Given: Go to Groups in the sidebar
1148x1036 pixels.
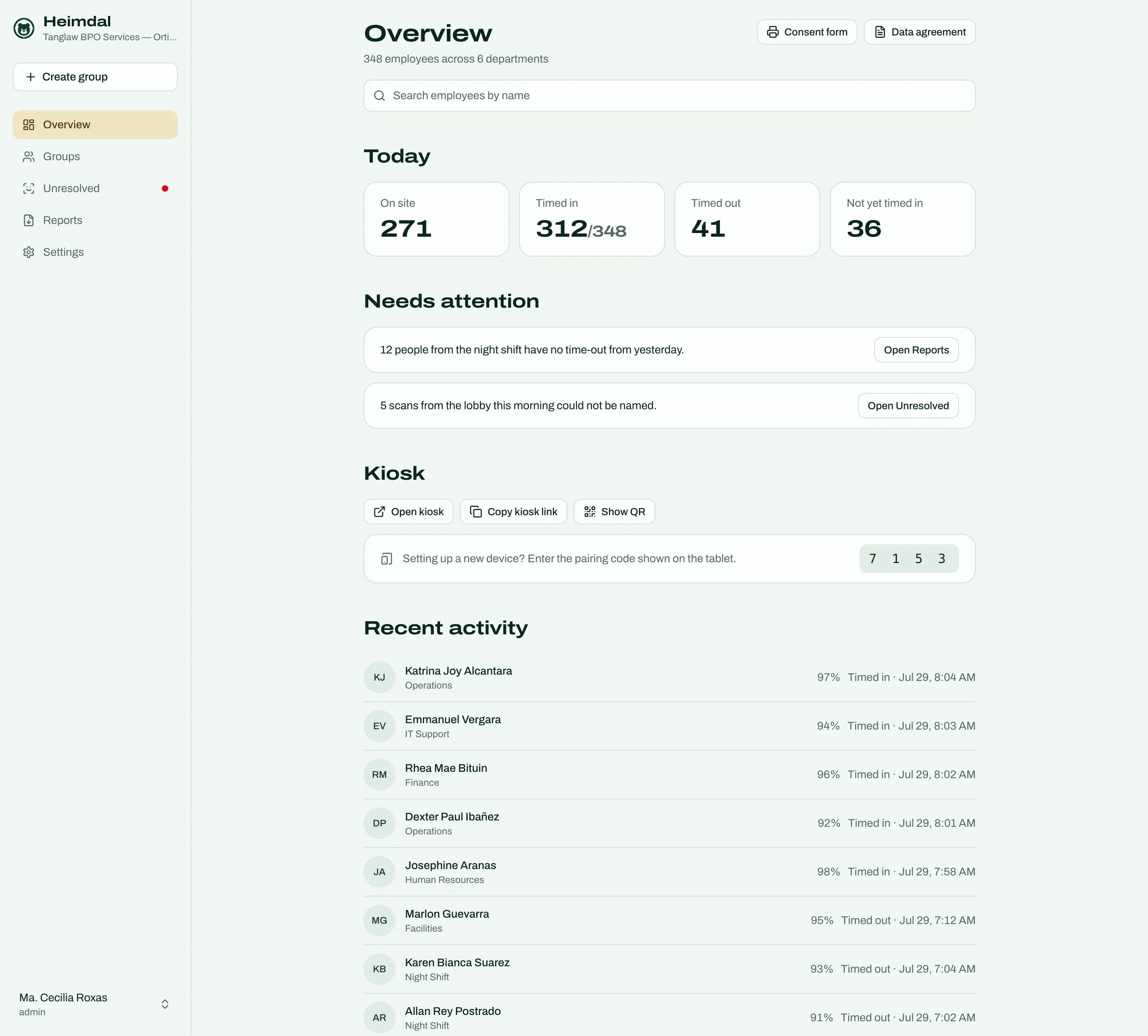Looking at the screenshot, I should (x=95, y=157).
